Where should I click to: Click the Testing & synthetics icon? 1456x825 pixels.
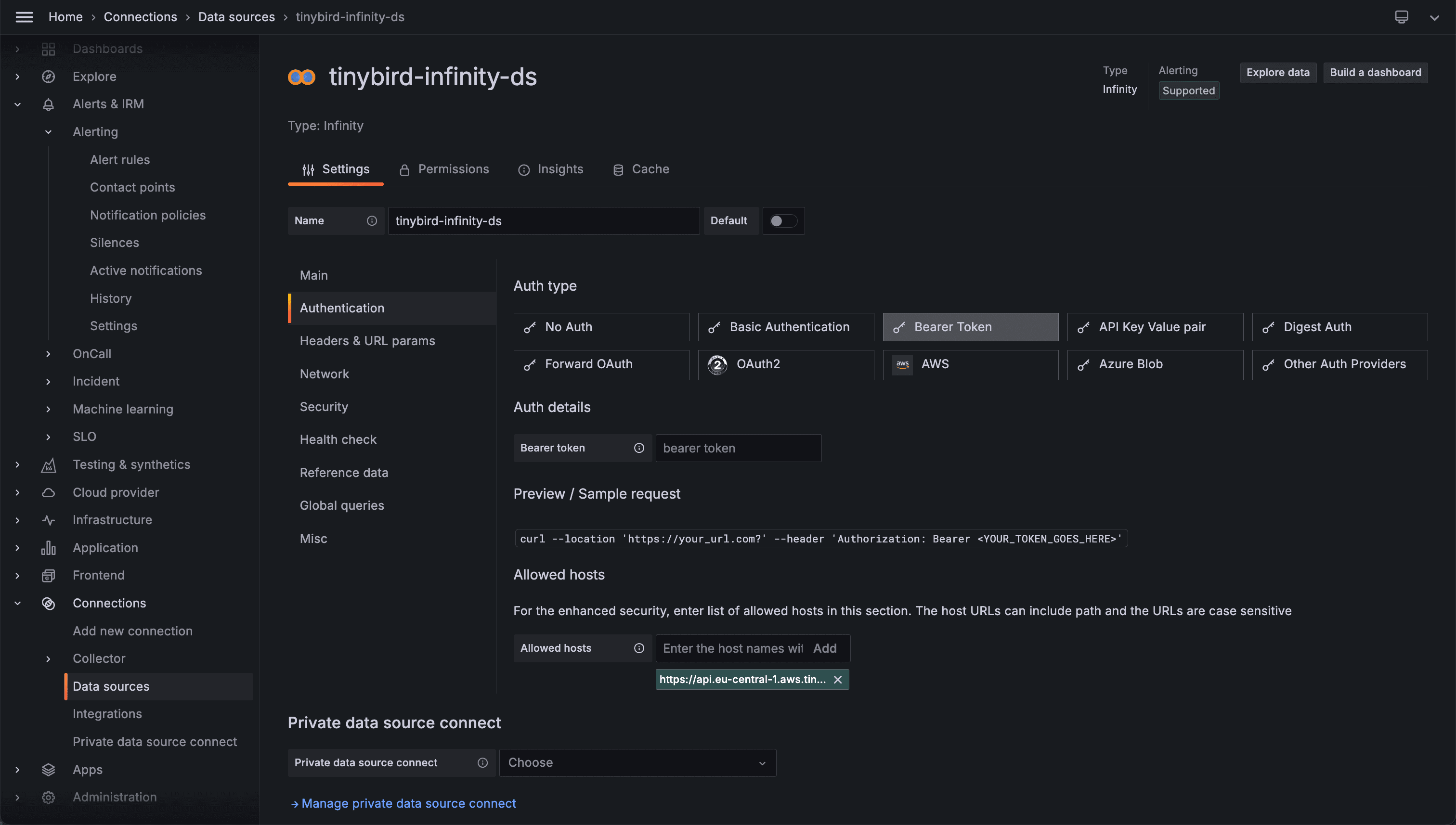click(48, 464)
